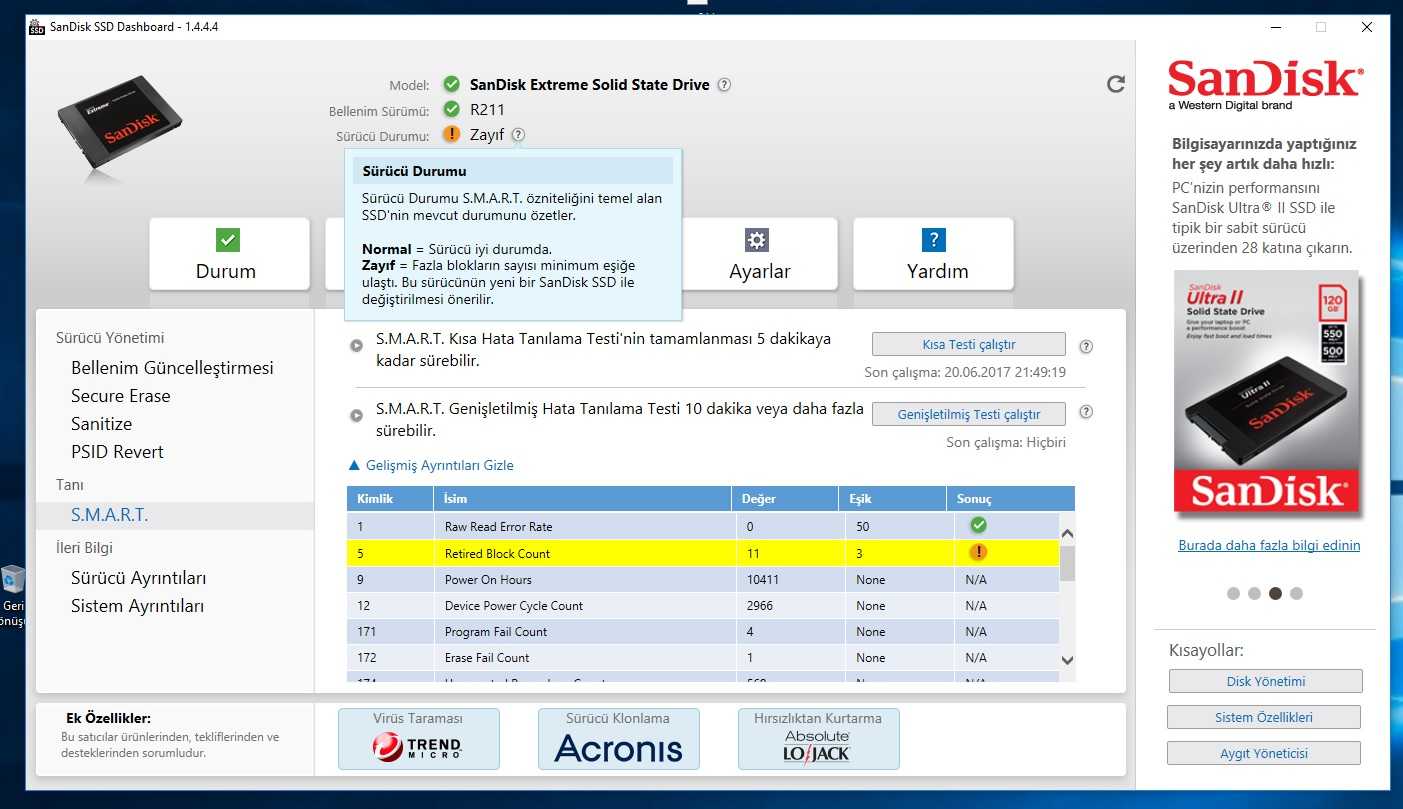Open Absolute LoJack Hırsızlıktan Kurtarma
The image size is (1403, 809).
(x=818, y=739)
